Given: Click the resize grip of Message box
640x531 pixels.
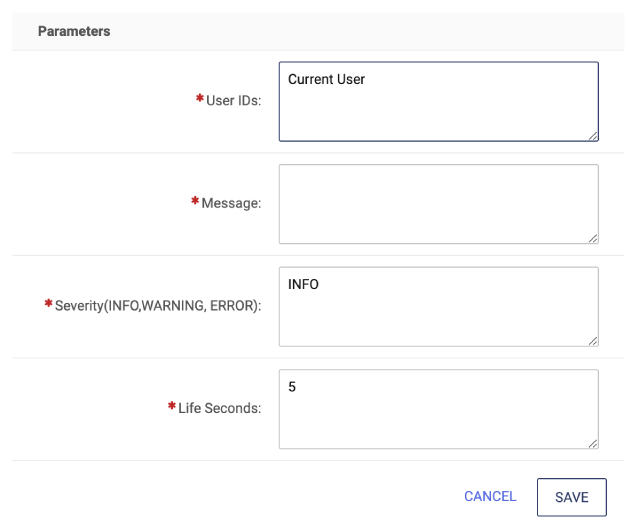Looking at the screenshot, I should (x=593, y=239).
